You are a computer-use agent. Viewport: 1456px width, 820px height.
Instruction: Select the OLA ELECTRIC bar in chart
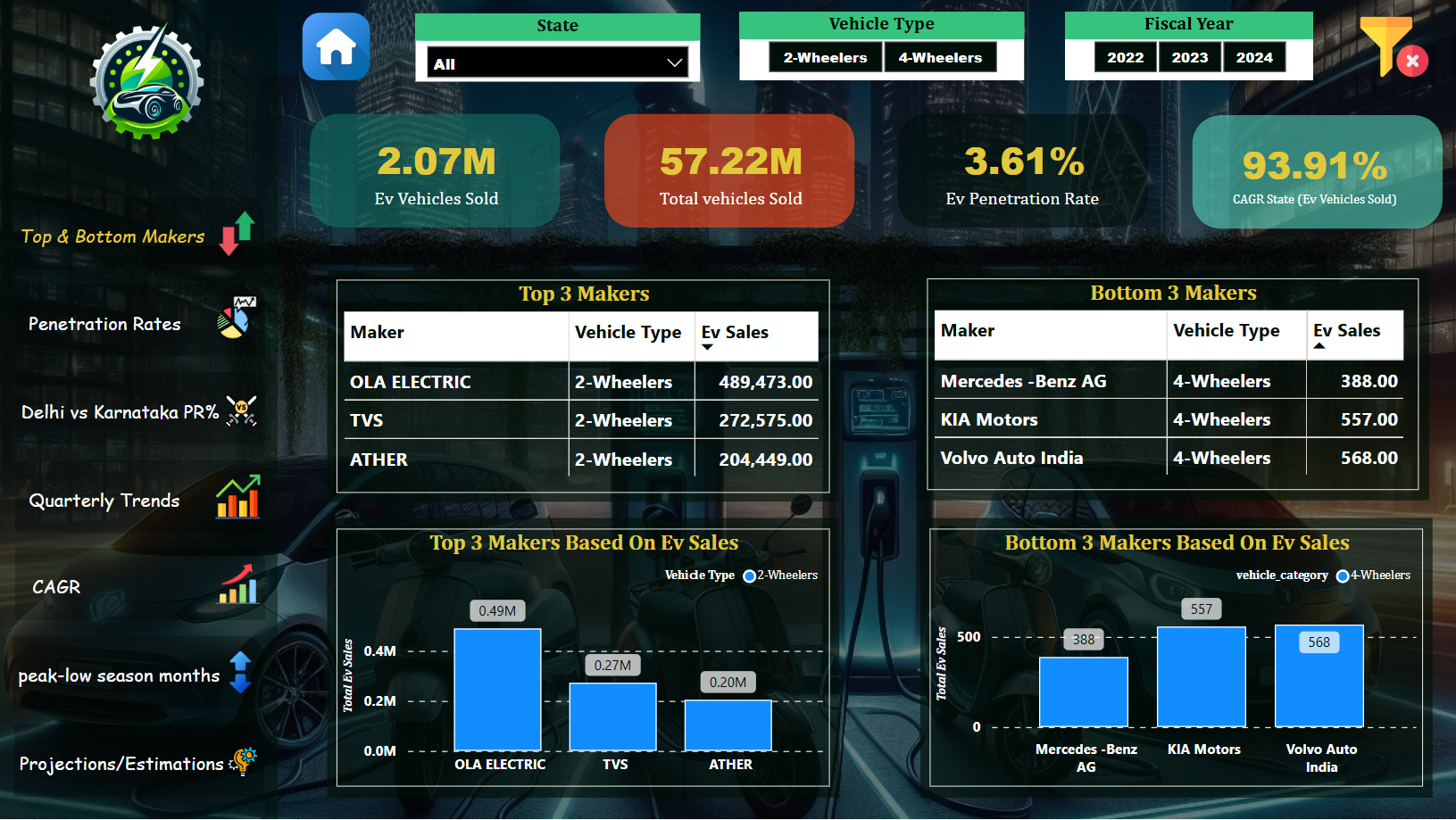(x=497, y=690)
